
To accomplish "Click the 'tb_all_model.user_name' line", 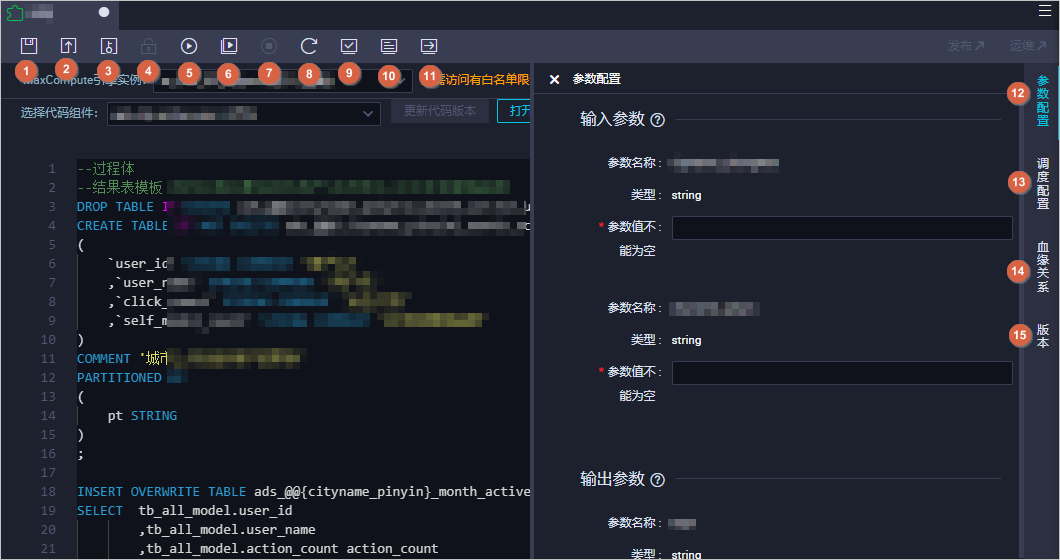I will coord(227,530).
